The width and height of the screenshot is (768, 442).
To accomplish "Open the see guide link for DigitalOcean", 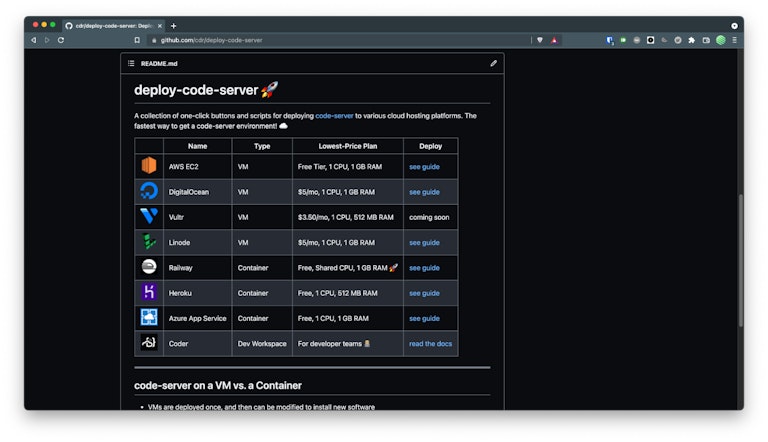I will [424, 192].
